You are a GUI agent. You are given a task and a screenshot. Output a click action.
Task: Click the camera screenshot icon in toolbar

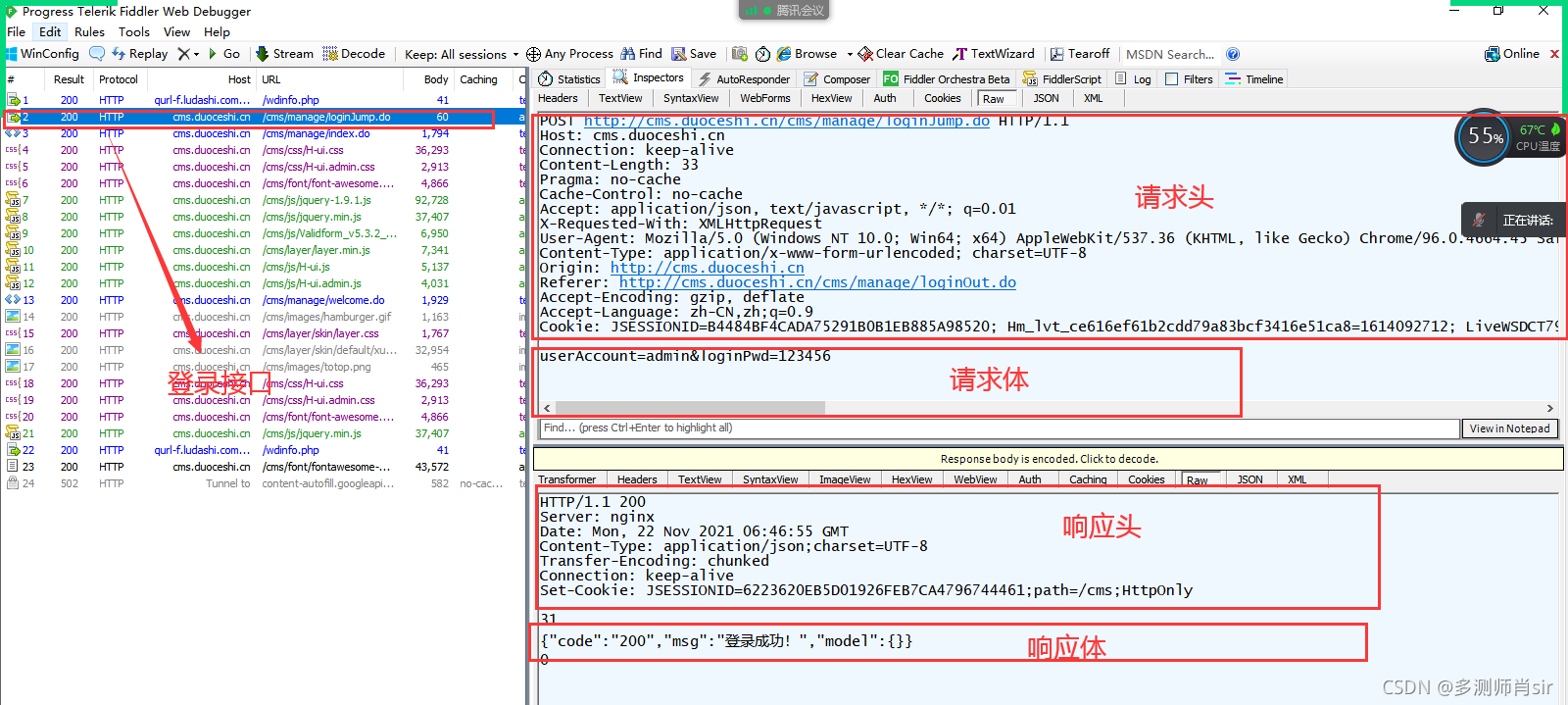(740, 54)
